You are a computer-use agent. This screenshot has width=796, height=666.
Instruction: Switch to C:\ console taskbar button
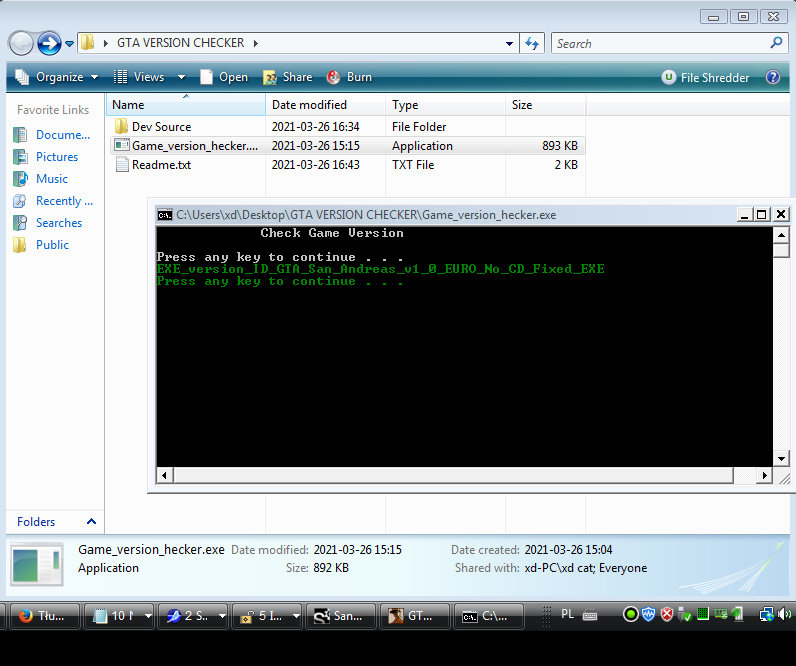pos(488,616)
